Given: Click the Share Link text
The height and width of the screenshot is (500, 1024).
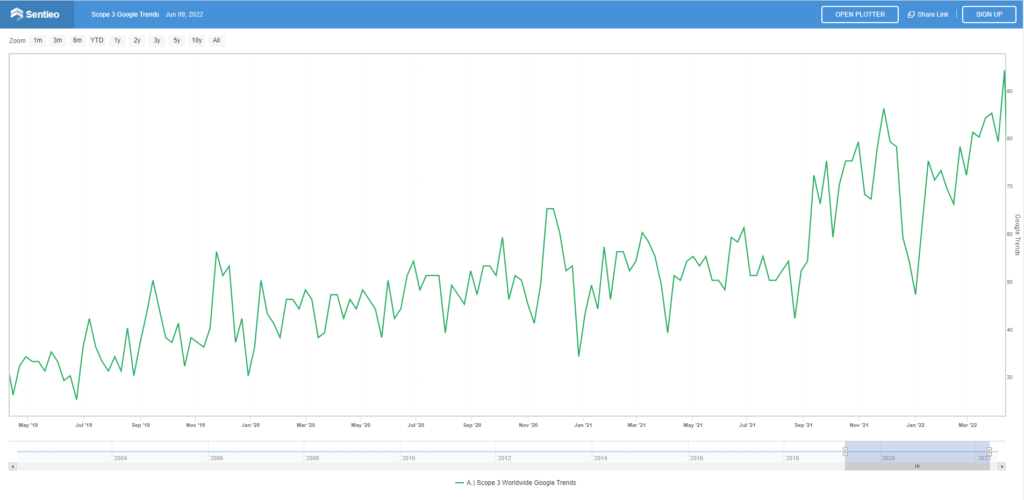Looking at the screenshot, I should (933, 14).
